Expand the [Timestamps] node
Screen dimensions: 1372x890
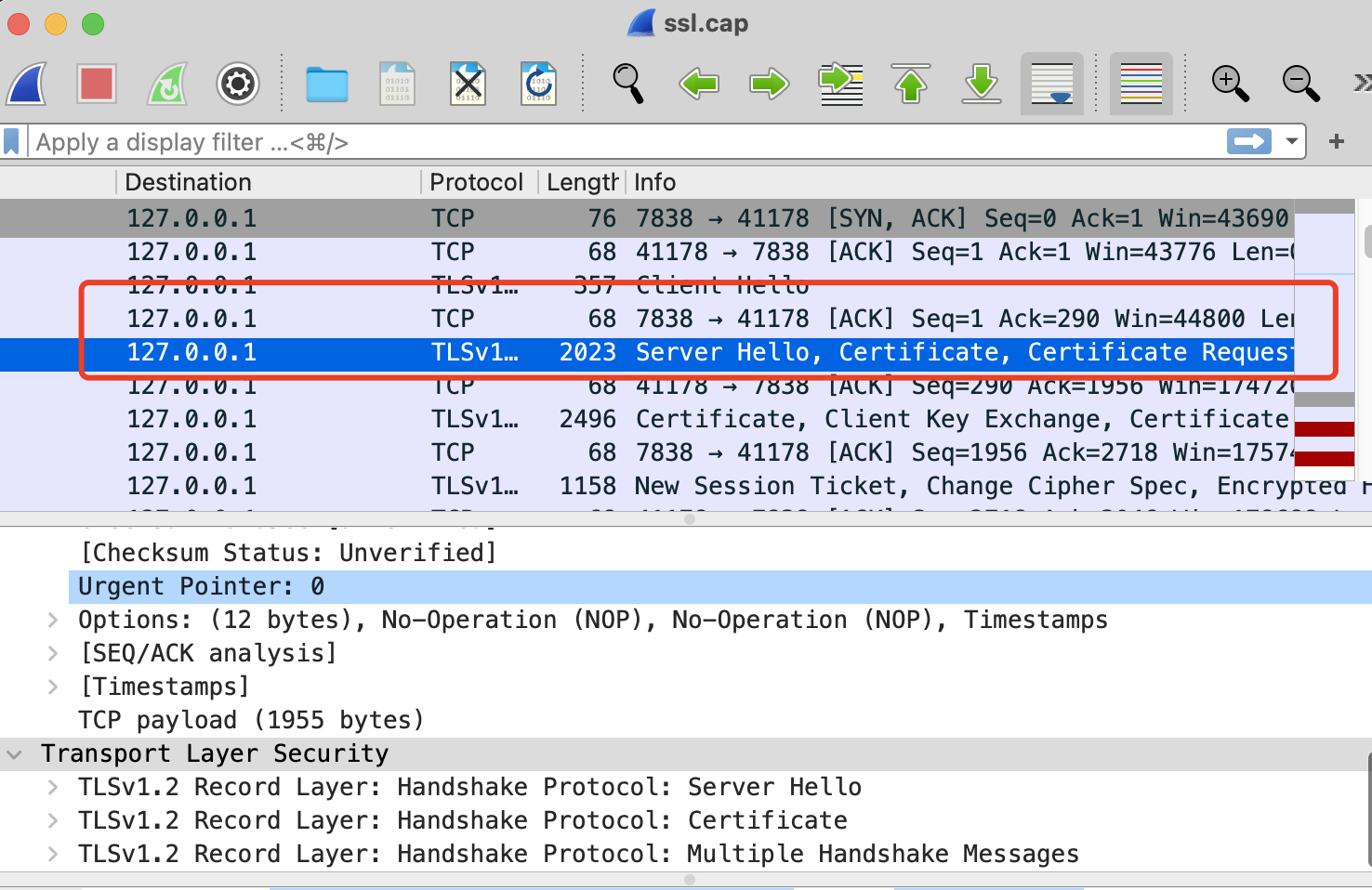(x=53, y=687)
